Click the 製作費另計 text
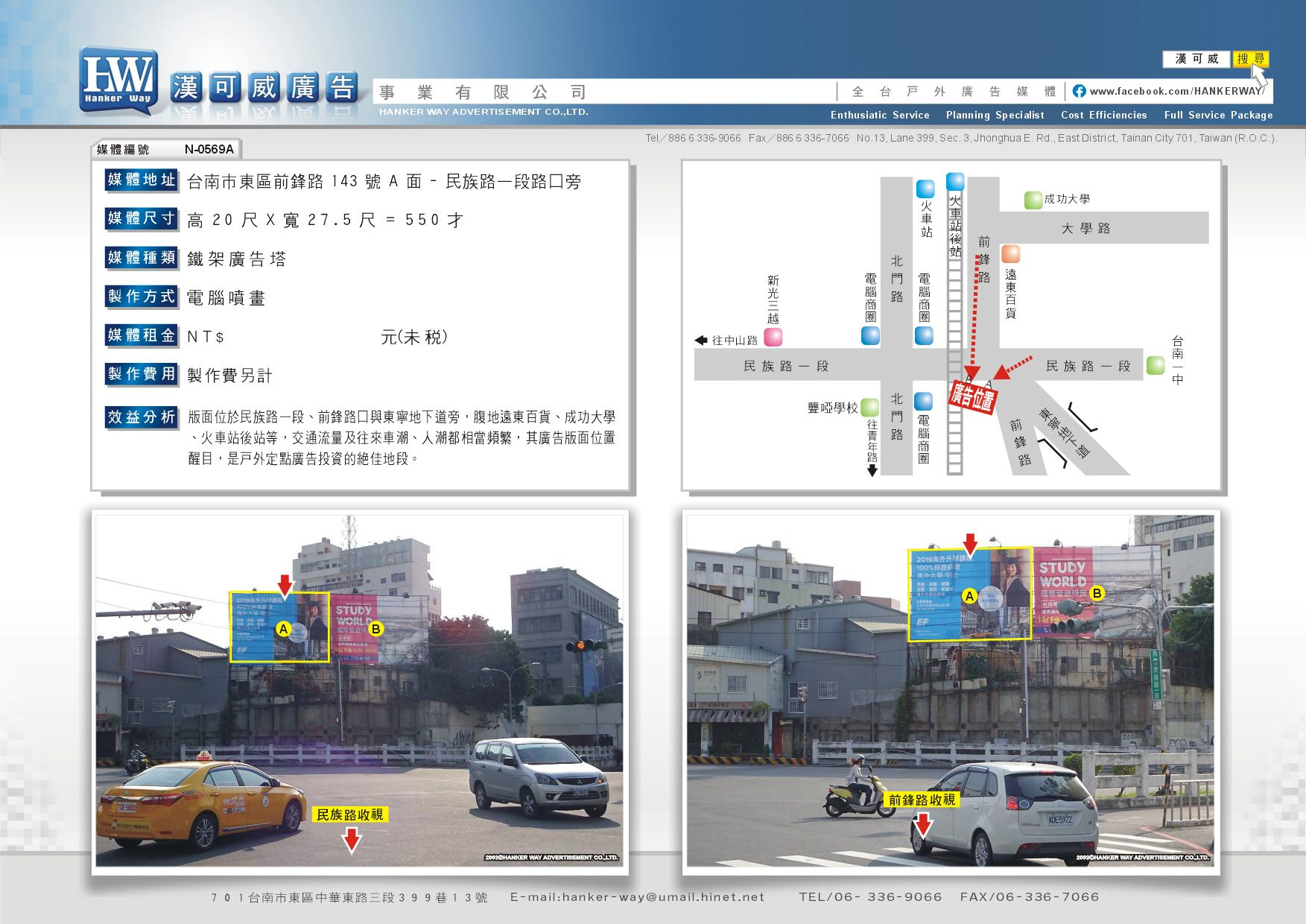The image size is (1306, 924). 229,376
